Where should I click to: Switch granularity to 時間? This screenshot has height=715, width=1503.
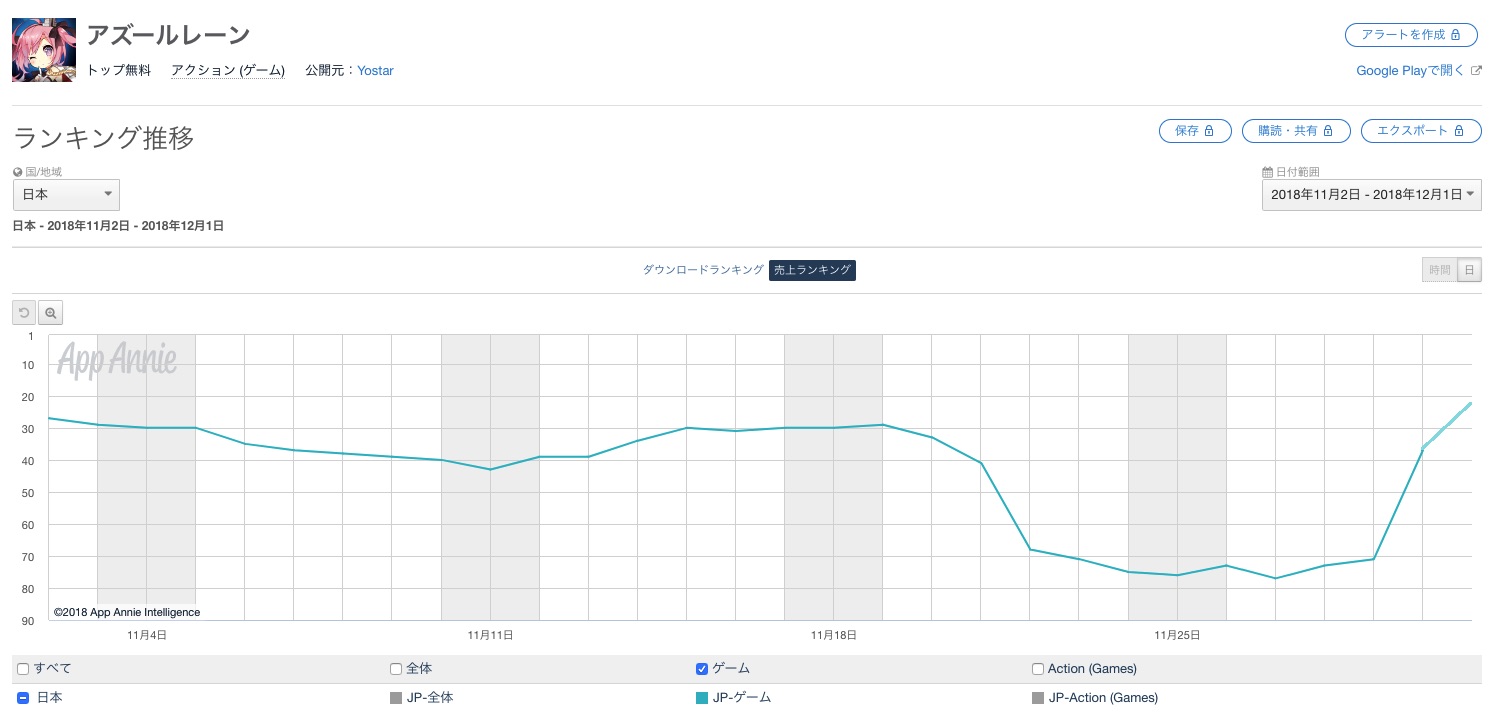[1439, 270]
